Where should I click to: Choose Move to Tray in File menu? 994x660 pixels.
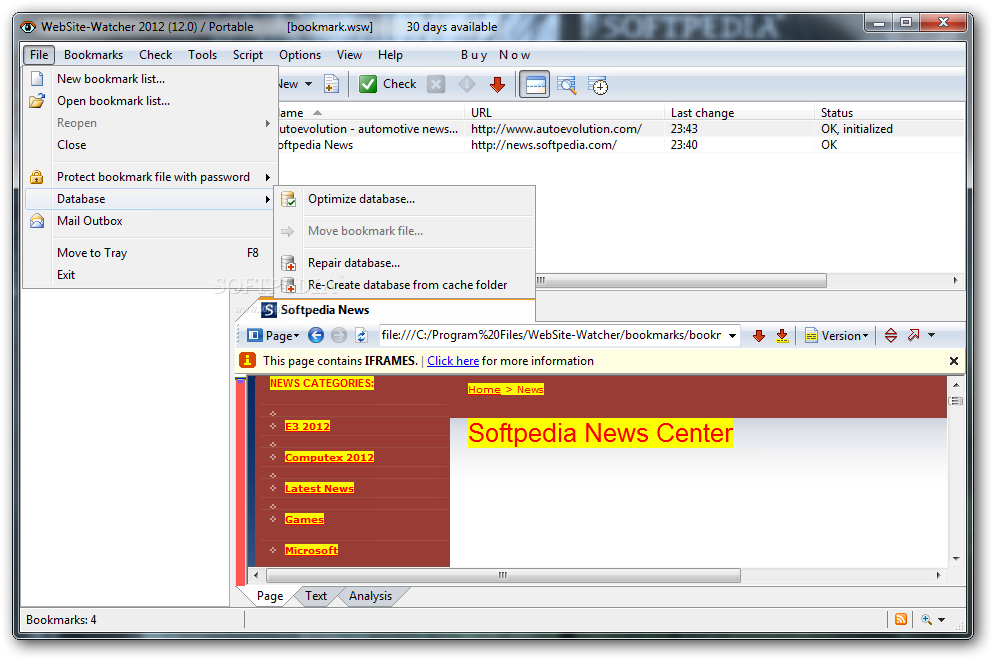(150, 253)
